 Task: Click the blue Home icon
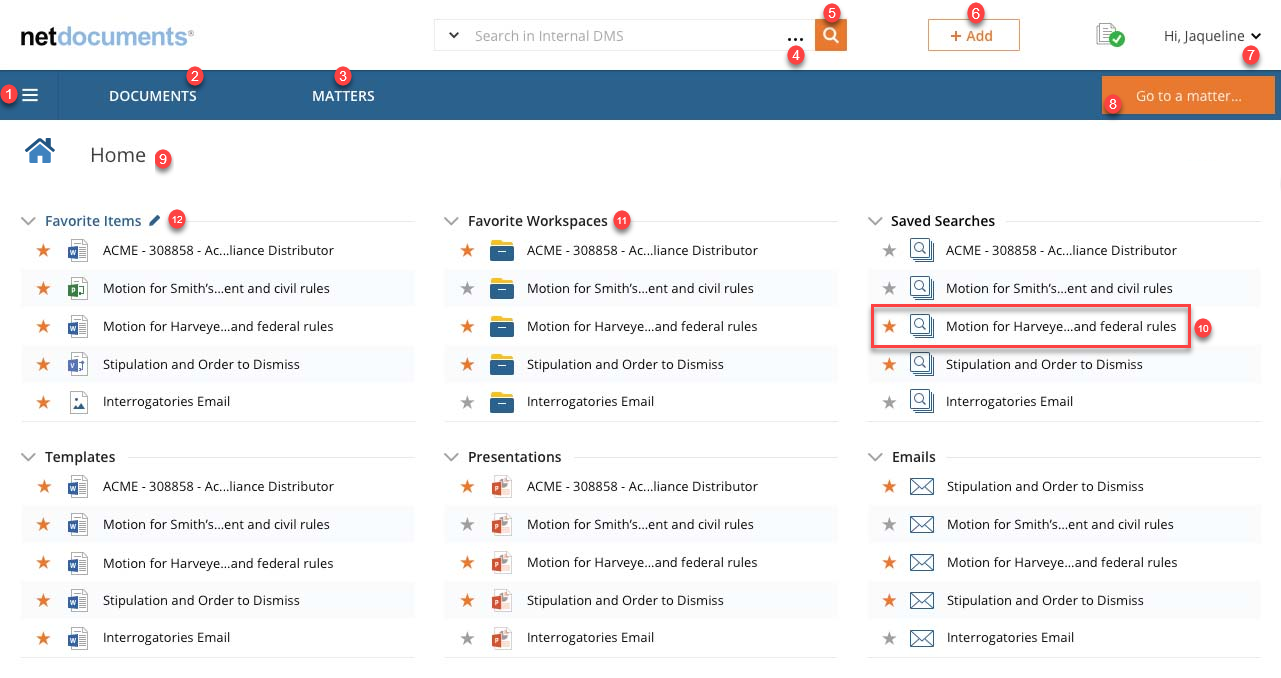tap(40, 152)
